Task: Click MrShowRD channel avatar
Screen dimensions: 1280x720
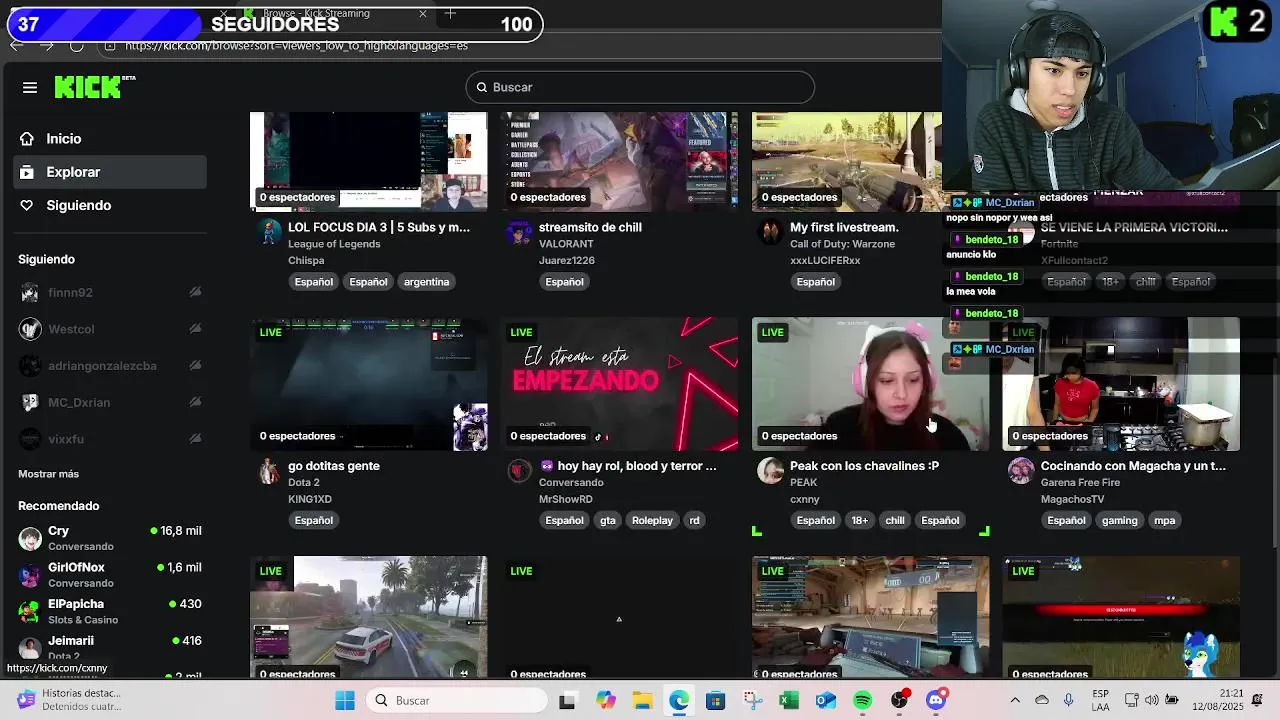Action: 519,472
